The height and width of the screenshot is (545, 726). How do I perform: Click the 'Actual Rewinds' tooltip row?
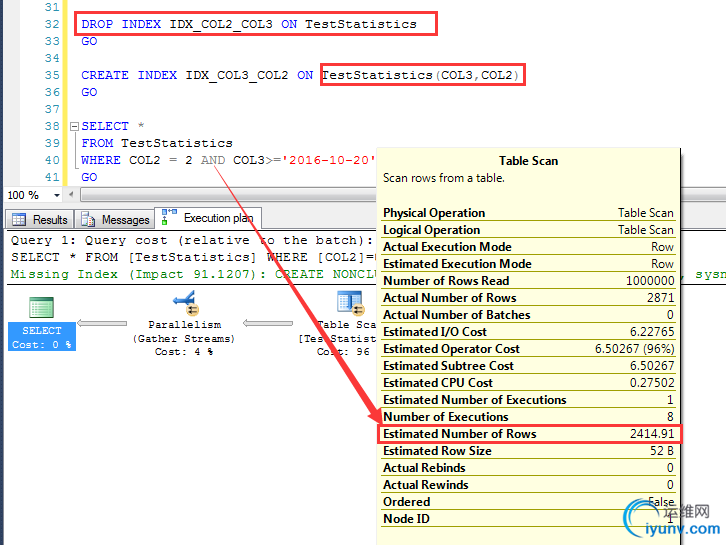coord(528,485)
